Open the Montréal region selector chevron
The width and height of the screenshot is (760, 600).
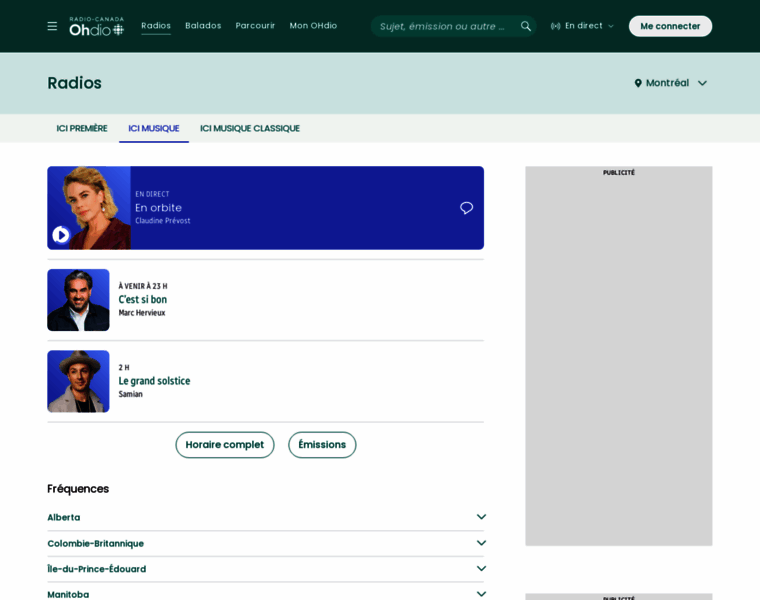(x=702, y=83)
